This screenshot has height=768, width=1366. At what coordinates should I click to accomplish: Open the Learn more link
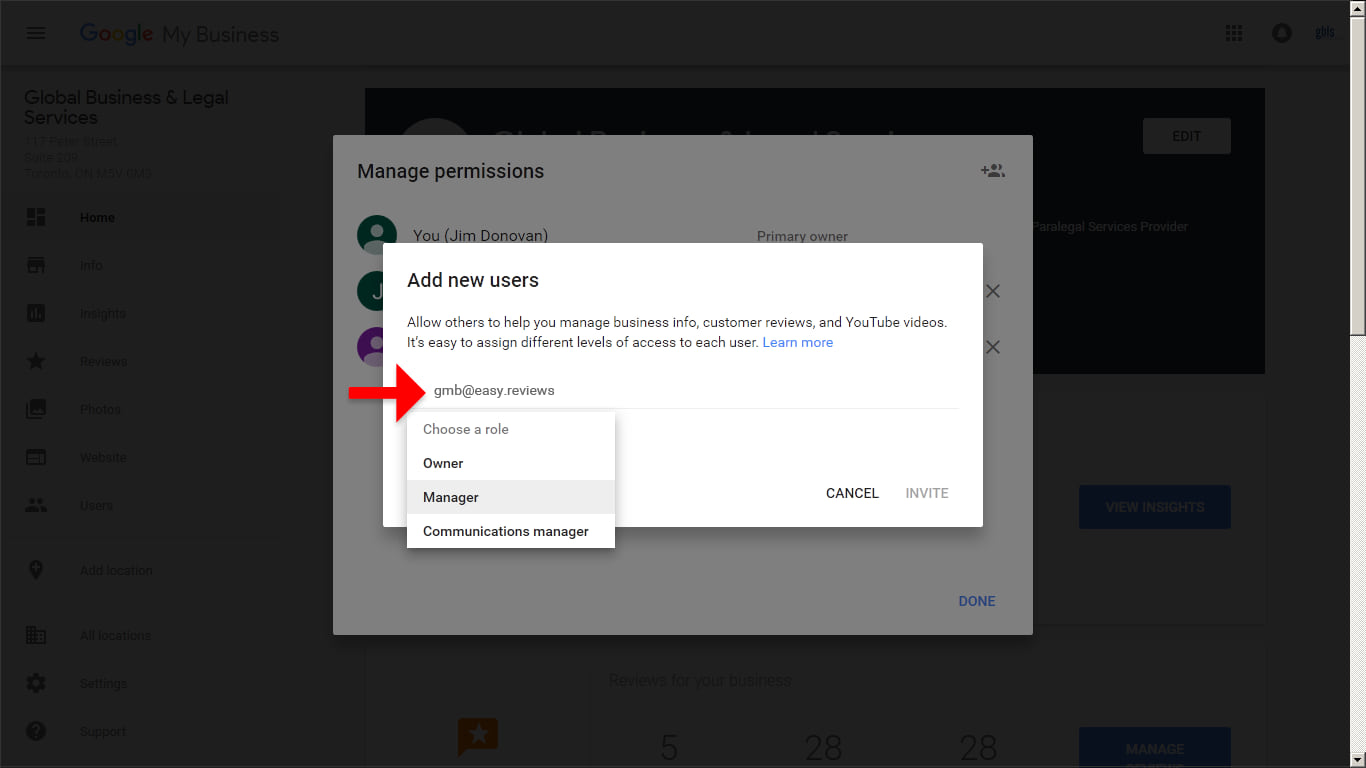click(797, 342)
